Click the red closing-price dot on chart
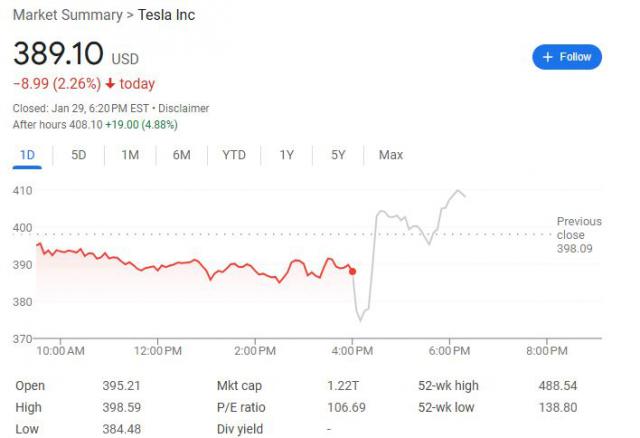 (352, 271)
